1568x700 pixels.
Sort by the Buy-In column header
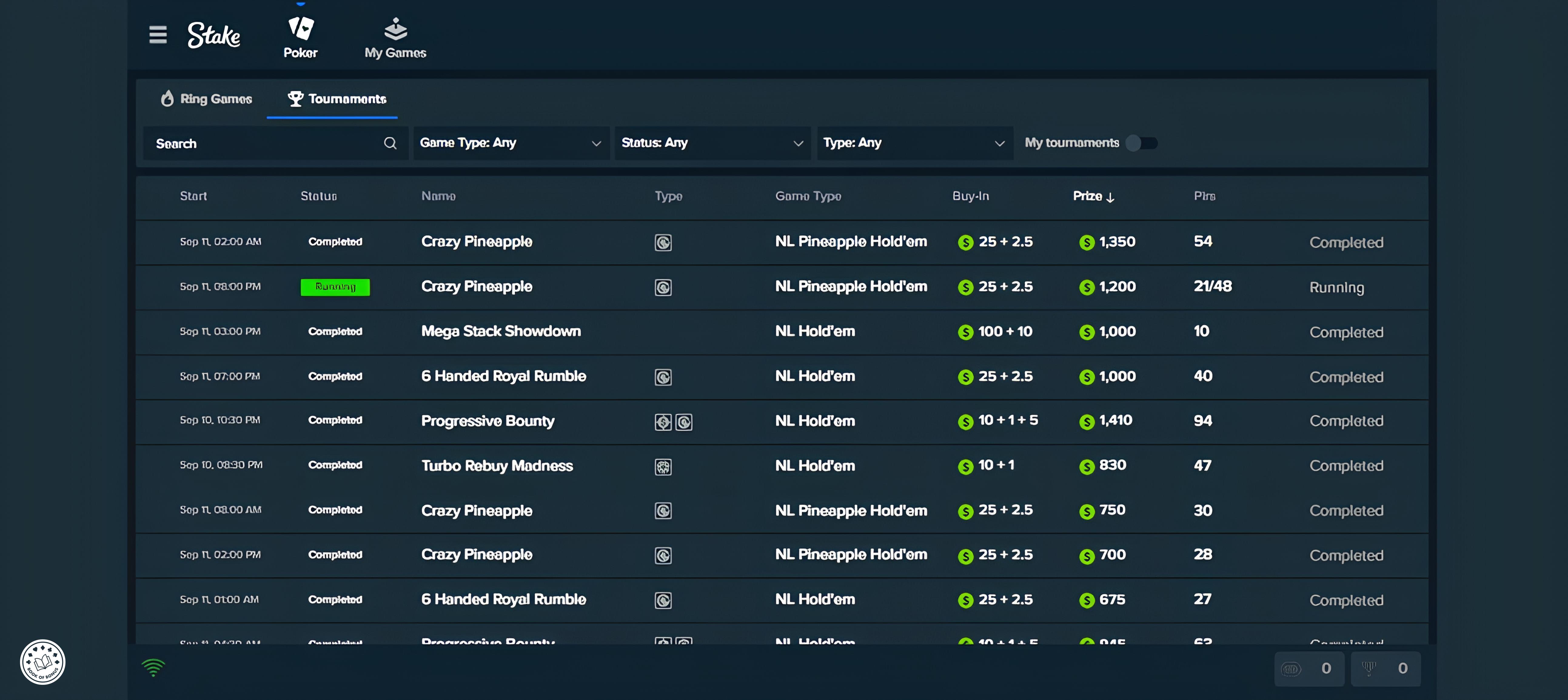coord(971,196)
